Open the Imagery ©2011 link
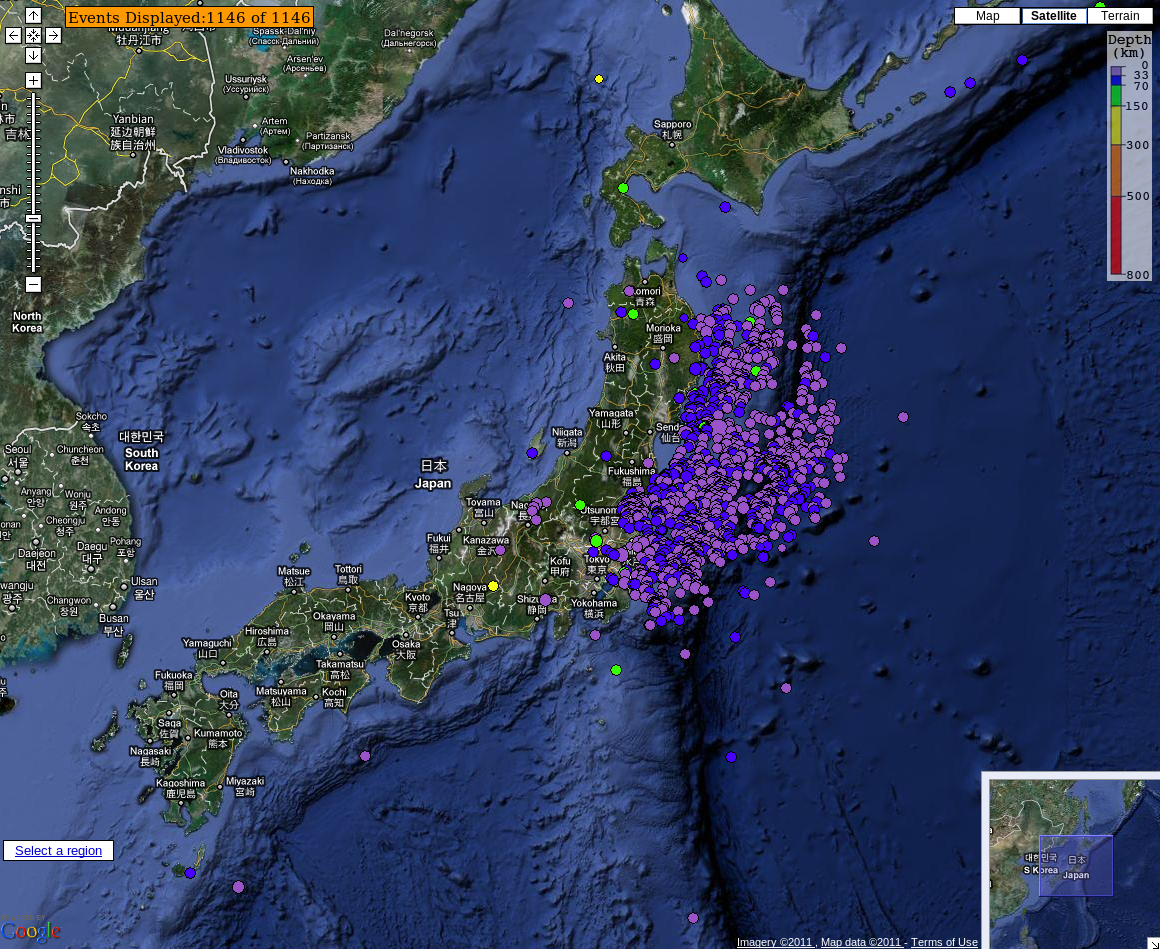Viewport: 1160px width, 949px height. coord(774,942)
